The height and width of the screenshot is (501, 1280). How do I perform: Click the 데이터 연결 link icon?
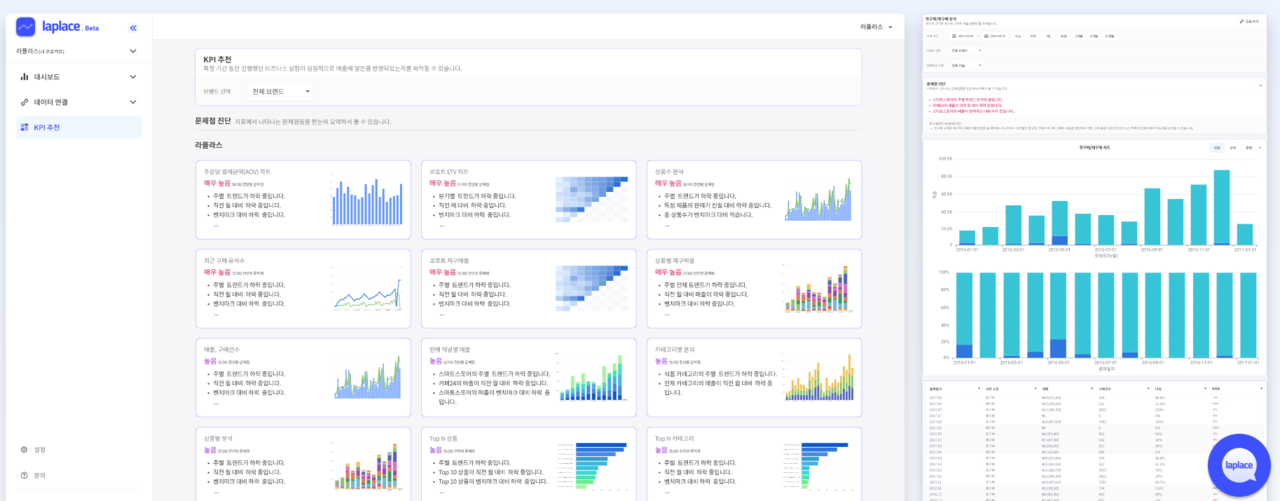[x=24, y=102]
